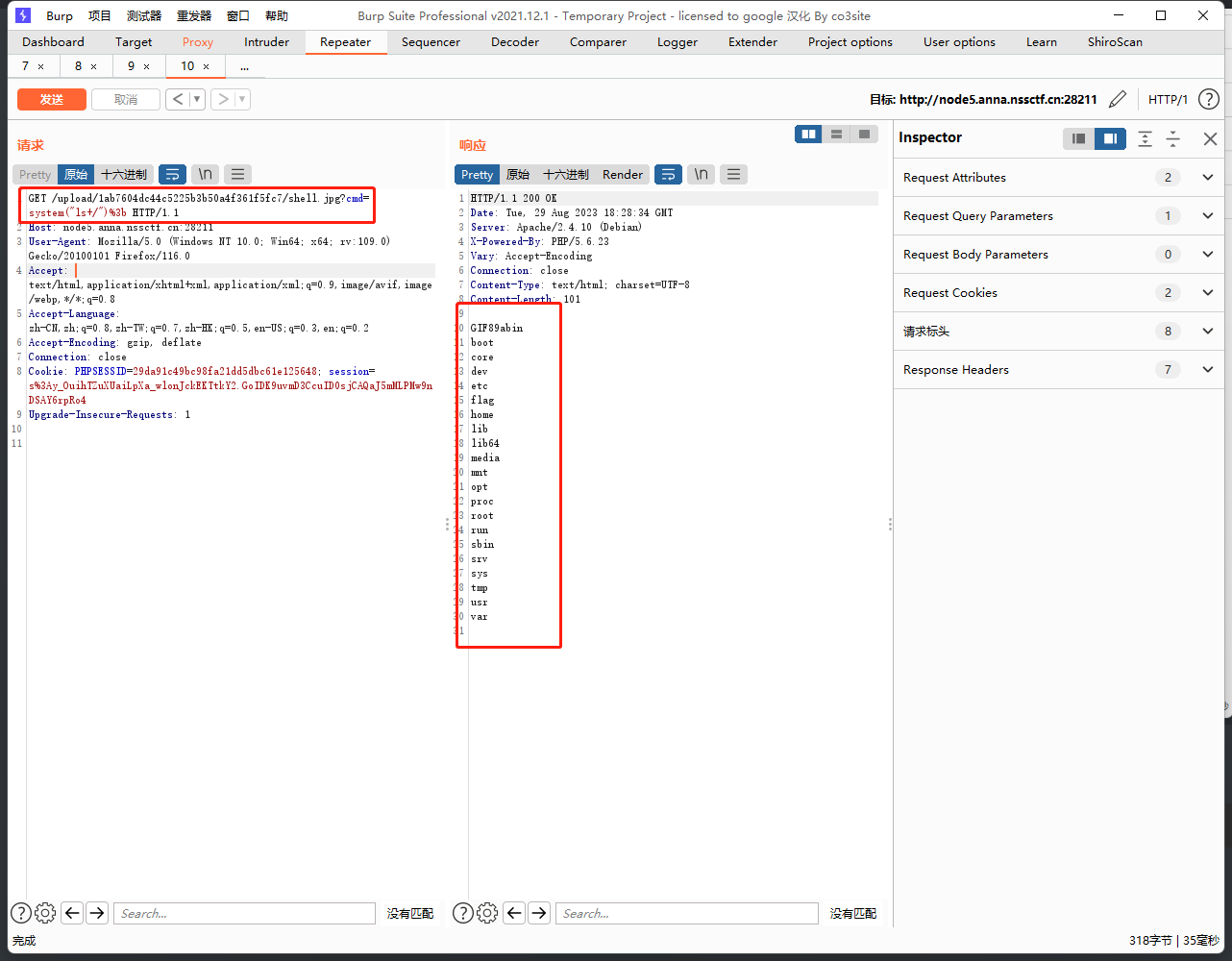The image size is (1232, 961).
Task: Switch to the Decoder tab
Action: pos(515,41)
